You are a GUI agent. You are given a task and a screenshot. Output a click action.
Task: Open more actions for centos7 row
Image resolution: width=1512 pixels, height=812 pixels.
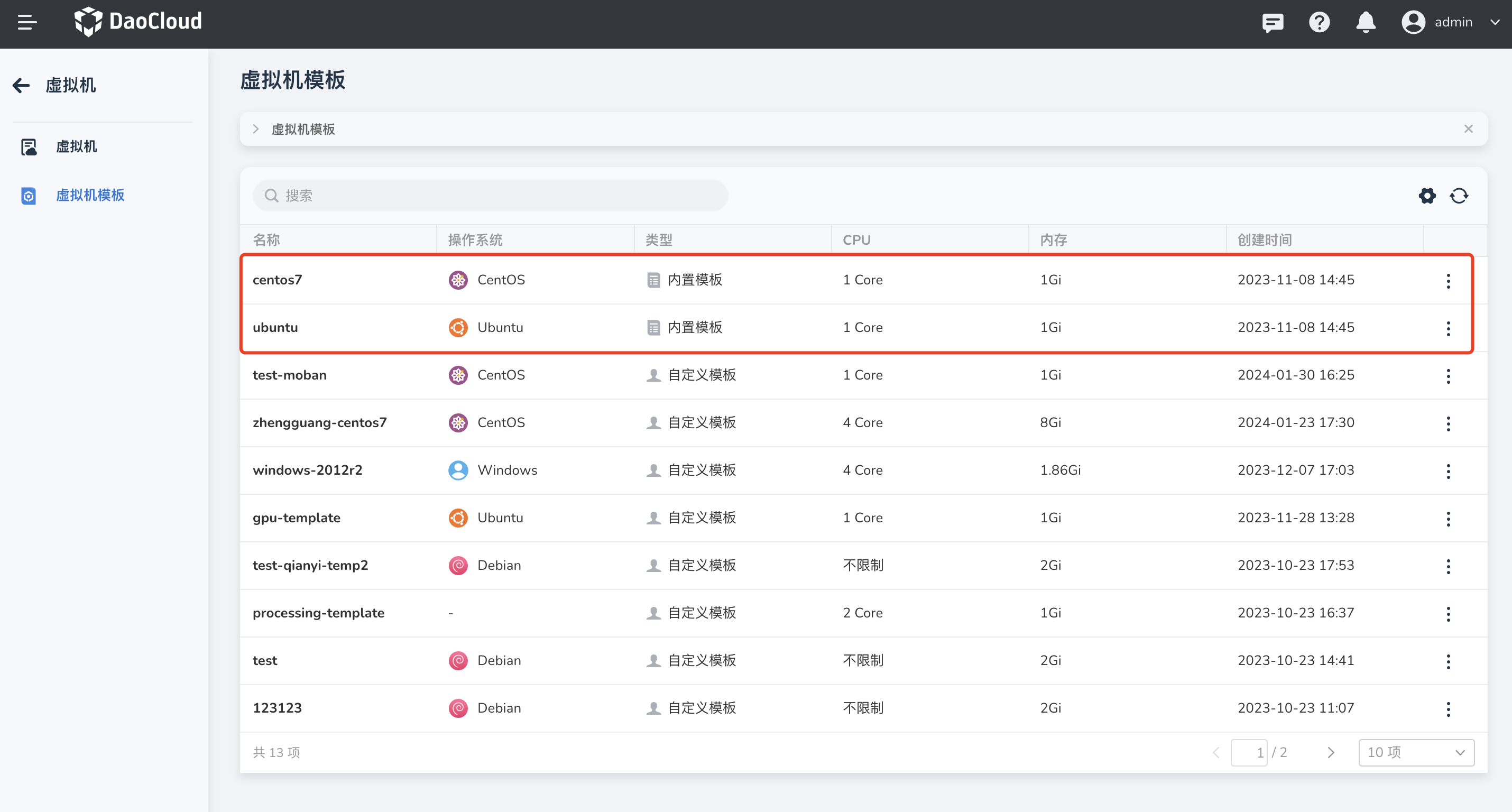click(x=1448, y=281)
